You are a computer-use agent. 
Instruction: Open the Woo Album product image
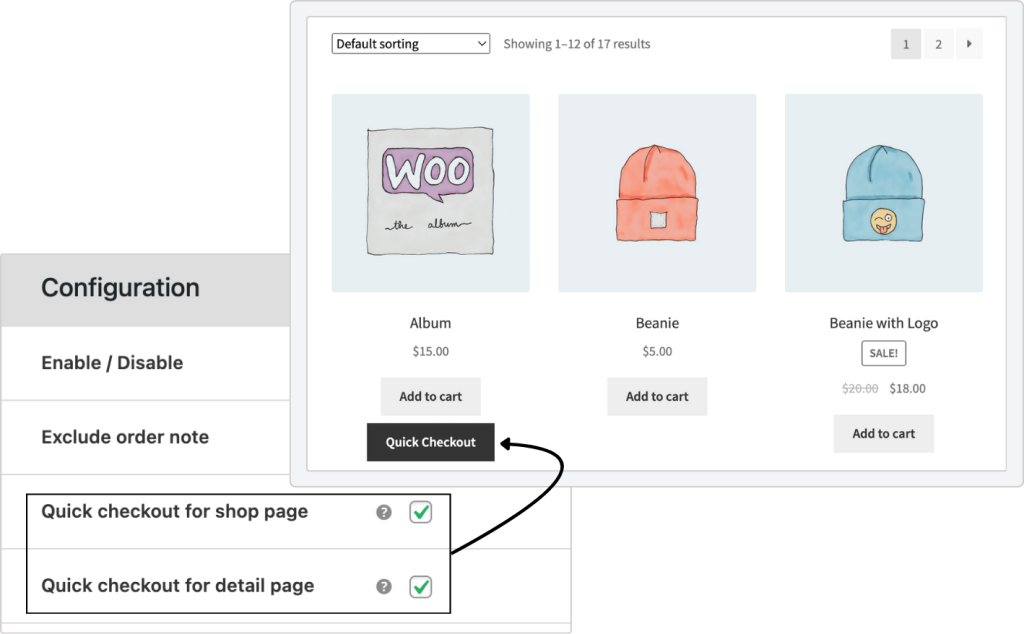(430, 193)
